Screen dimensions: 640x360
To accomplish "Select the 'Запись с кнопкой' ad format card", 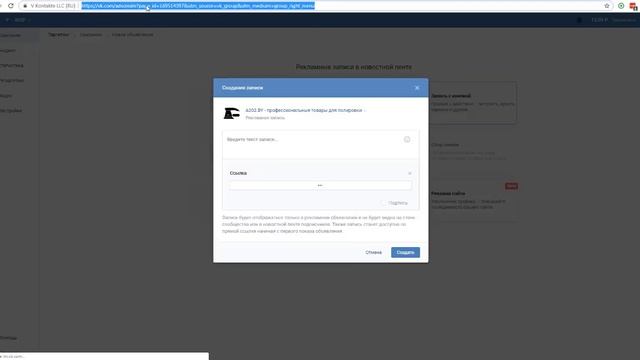I will (x=473, y=102).
